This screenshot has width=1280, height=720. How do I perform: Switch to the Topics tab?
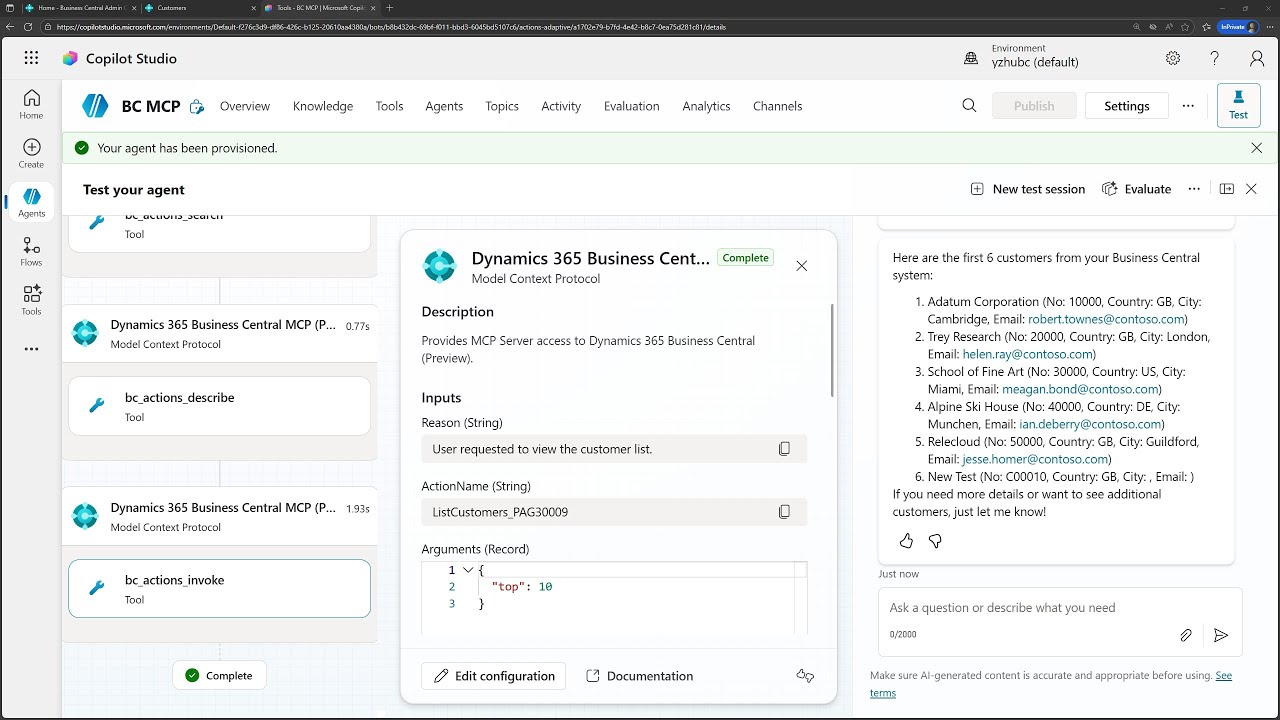point(502,106)
